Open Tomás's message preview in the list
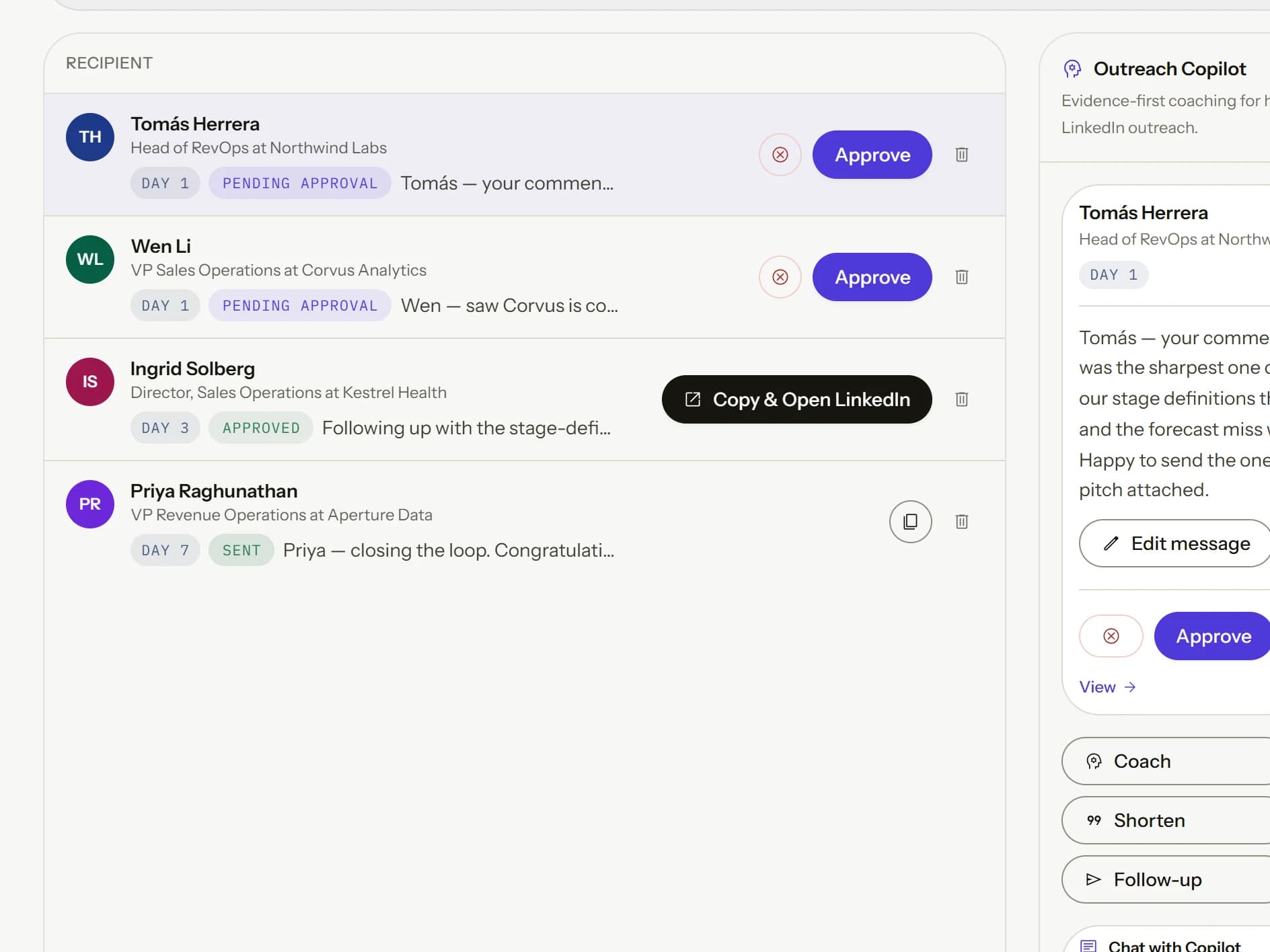The height and width of the screenshot is (952, 1270). [x=507, y=184]
